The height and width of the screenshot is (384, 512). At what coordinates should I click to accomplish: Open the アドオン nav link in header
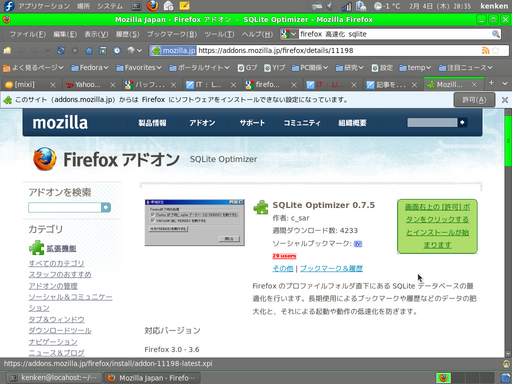click(x=202, y=123)
